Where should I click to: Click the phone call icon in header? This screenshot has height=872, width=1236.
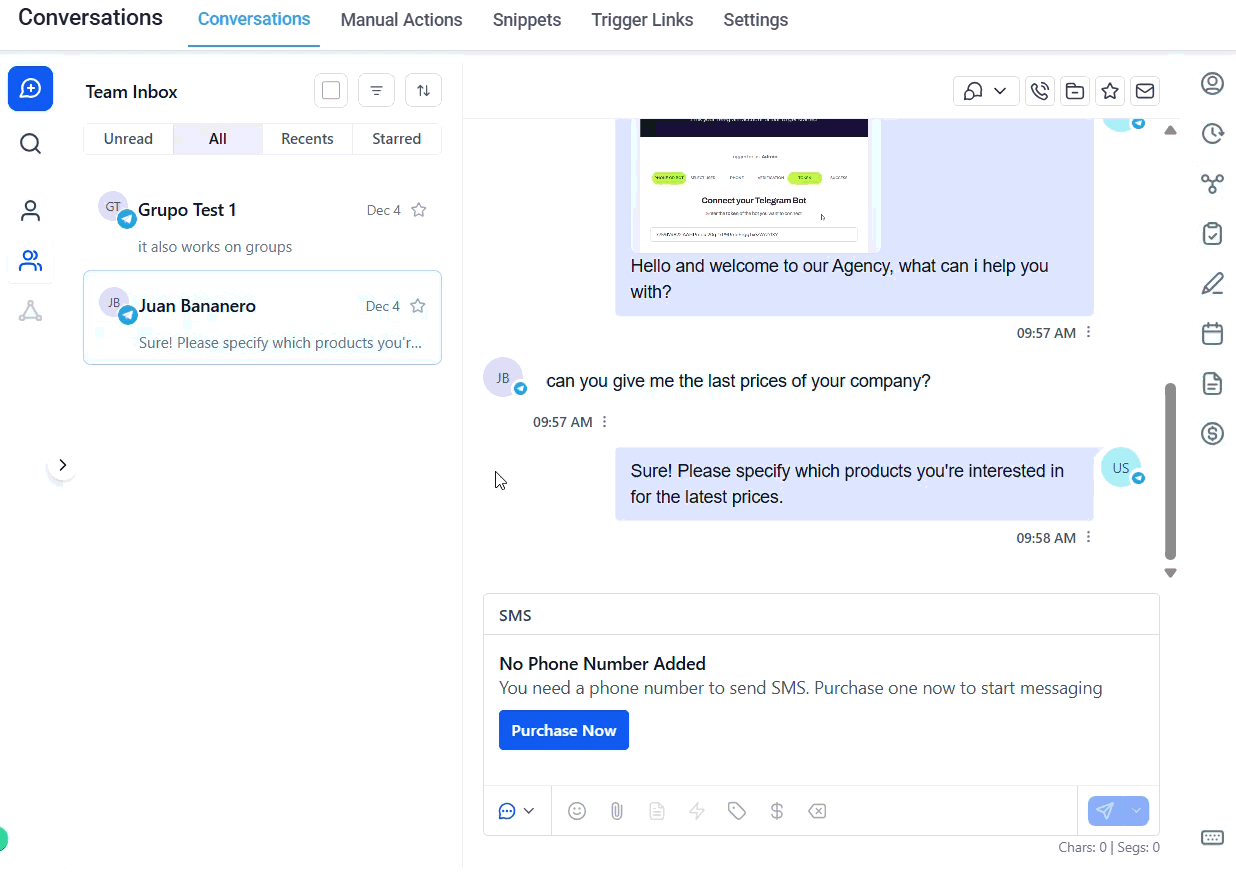pos(1040,91)
